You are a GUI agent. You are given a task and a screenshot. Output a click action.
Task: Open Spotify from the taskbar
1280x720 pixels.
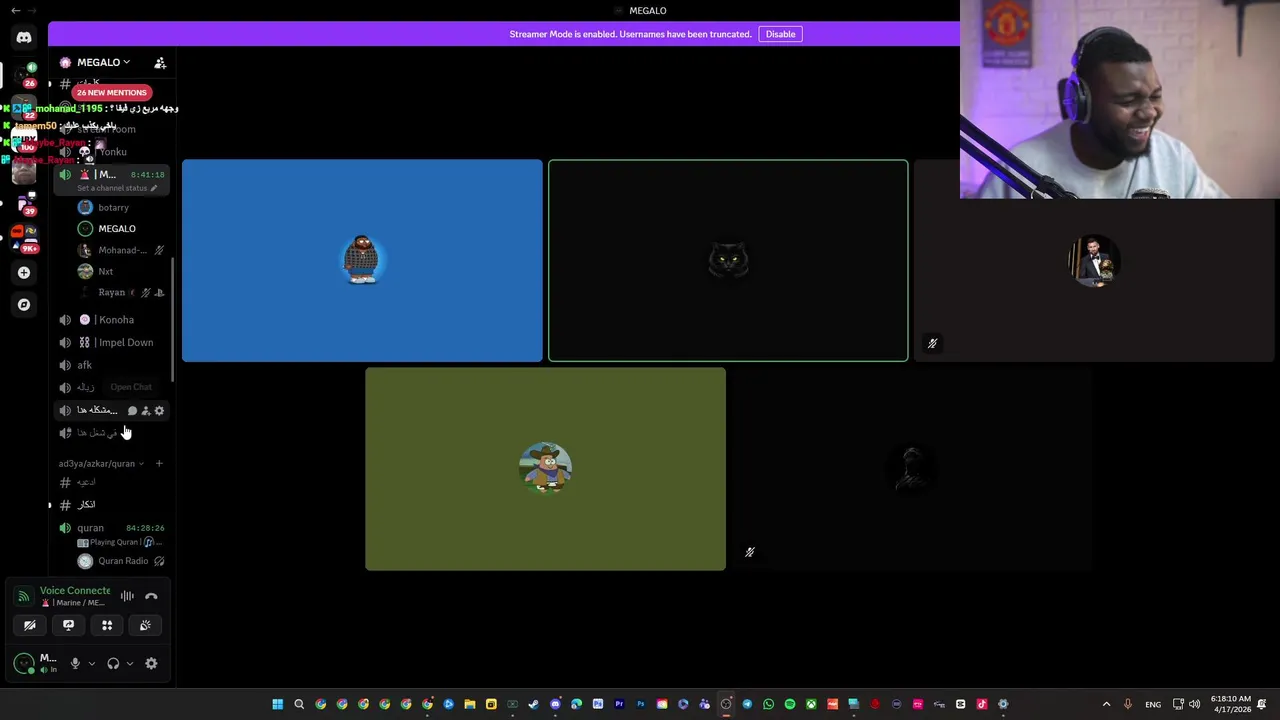point(790,704)
